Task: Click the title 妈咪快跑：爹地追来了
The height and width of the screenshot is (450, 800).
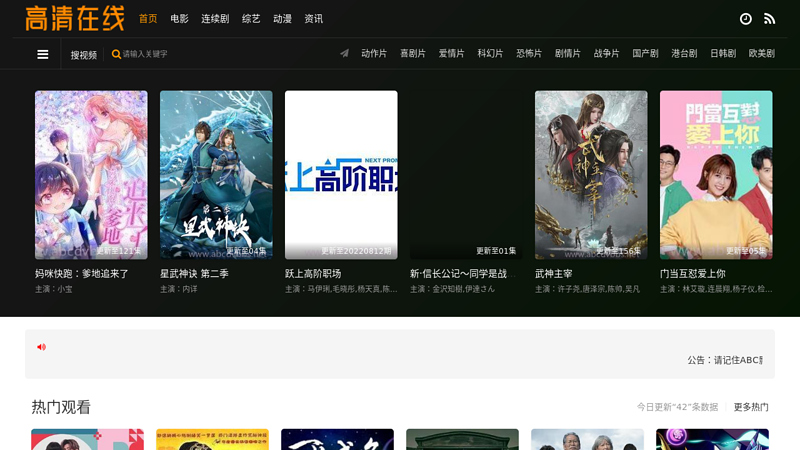Action: pos(82,274)
